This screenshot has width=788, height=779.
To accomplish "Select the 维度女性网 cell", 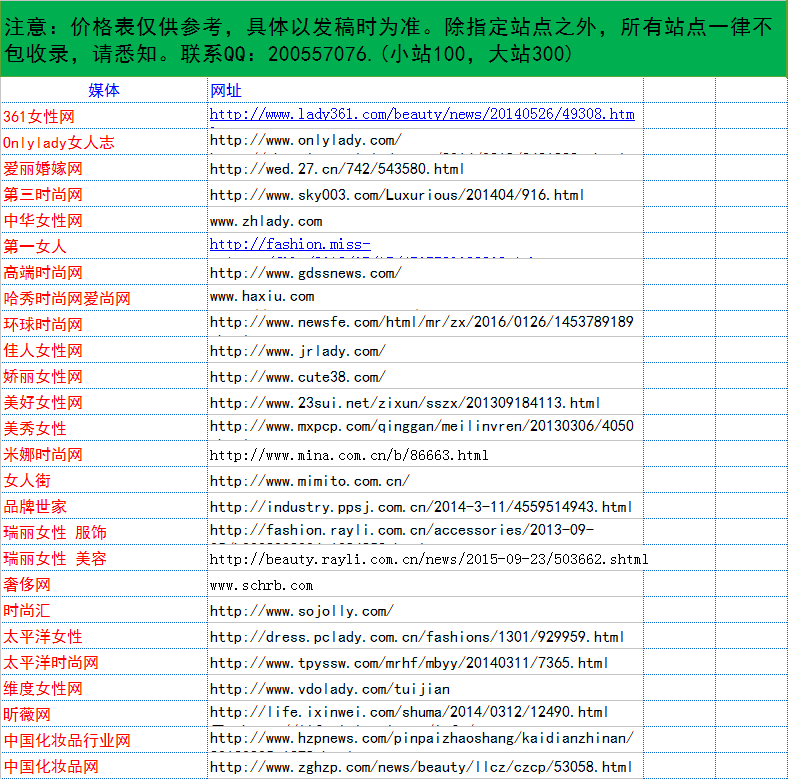I will coord(104,689).
